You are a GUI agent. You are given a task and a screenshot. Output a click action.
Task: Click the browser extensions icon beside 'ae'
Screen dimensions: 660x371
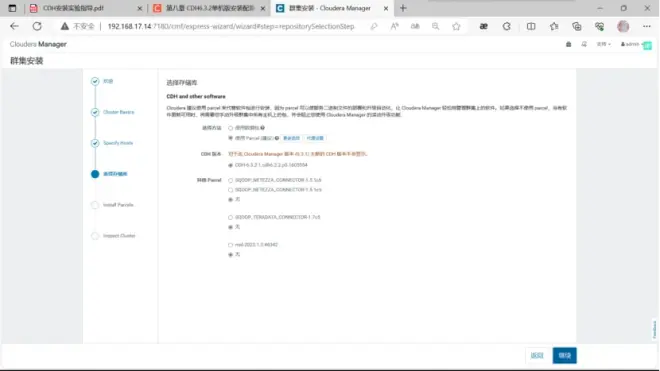pos(507,26)
